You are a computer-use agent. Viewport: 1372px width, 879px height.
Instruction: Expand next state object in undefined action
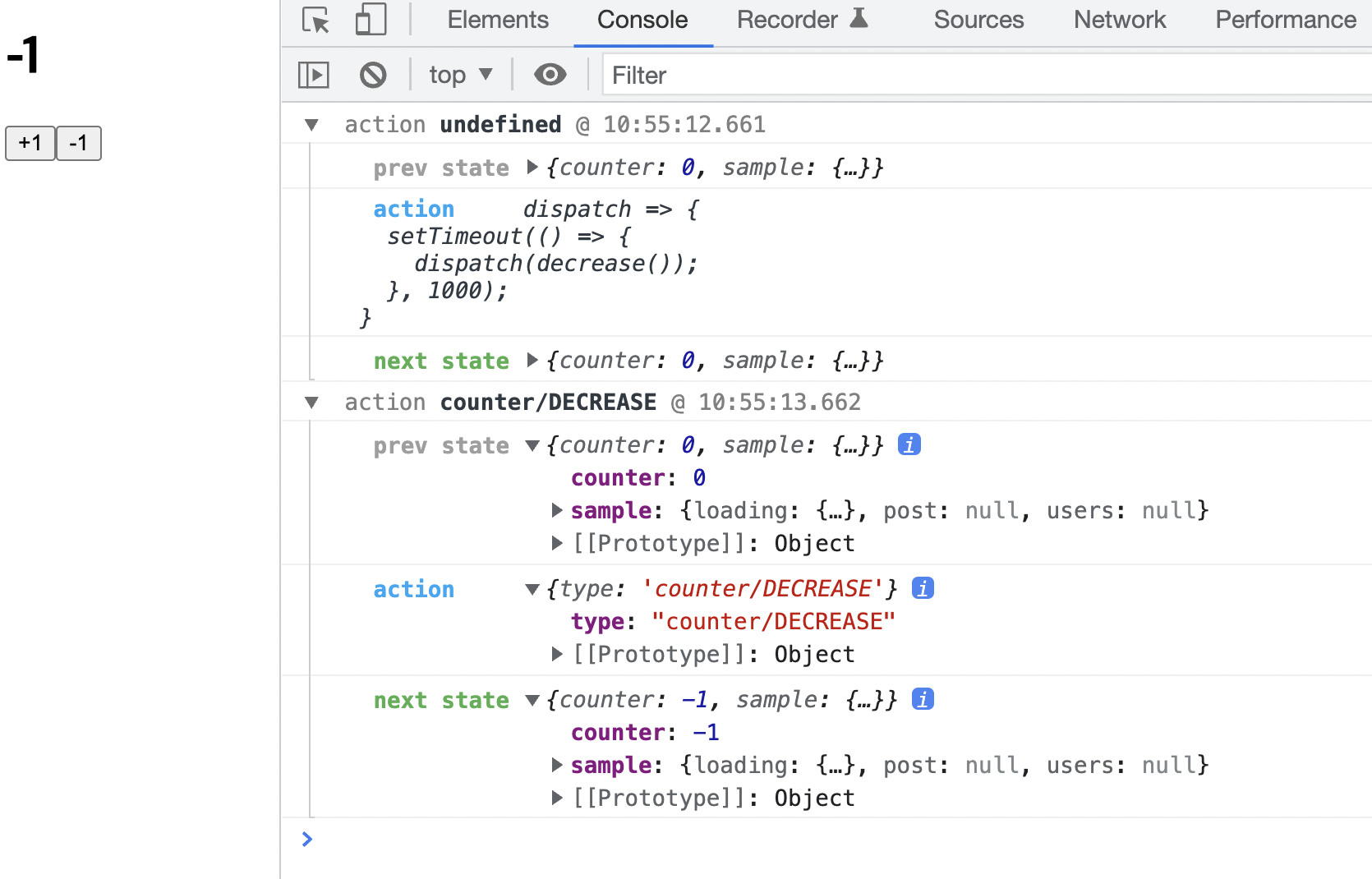point(532,360)
